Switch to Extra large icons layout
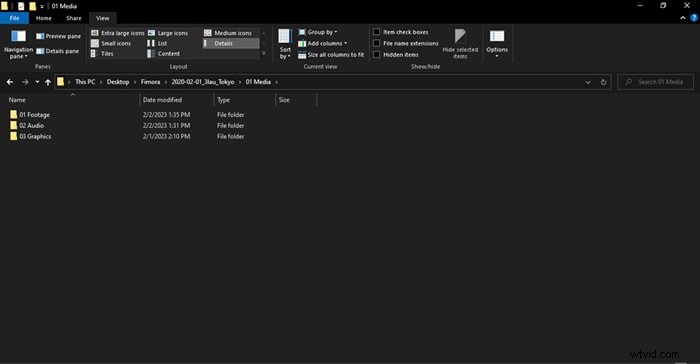 pyautogui.click(x=118, y=33)
